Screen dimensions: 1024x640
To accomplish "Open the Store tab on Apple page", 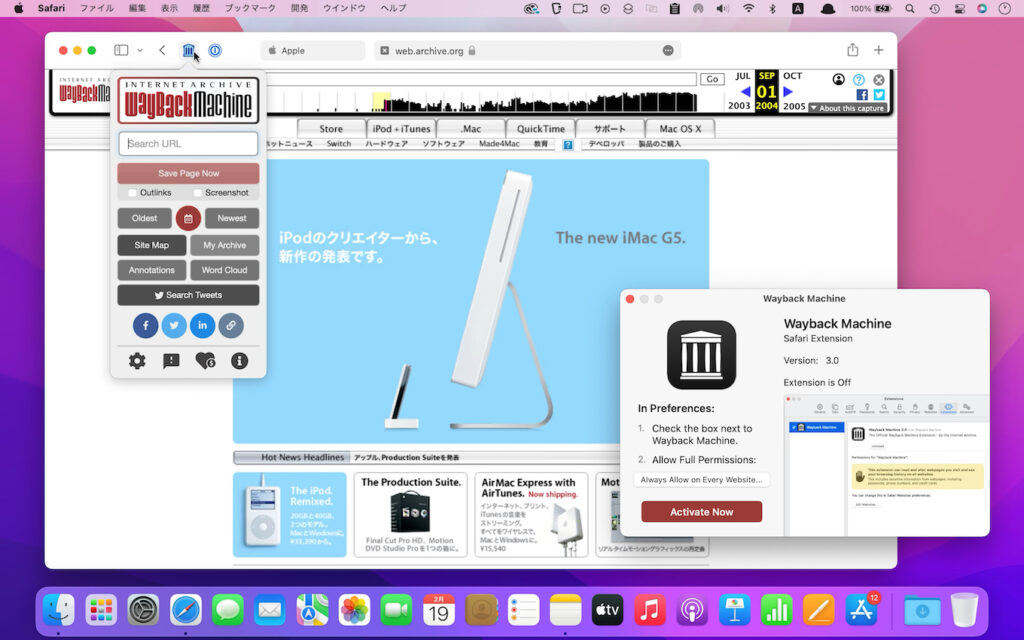I will [331, 129].
